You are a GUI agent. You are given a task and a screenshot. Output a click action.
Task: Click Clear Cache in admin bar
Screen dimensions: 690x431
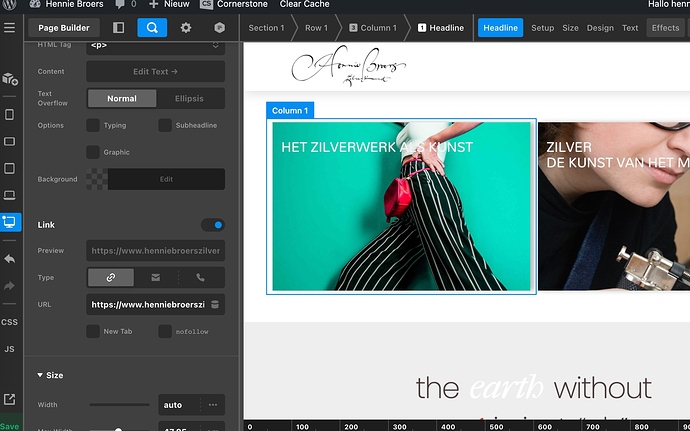tap(305, 4)
